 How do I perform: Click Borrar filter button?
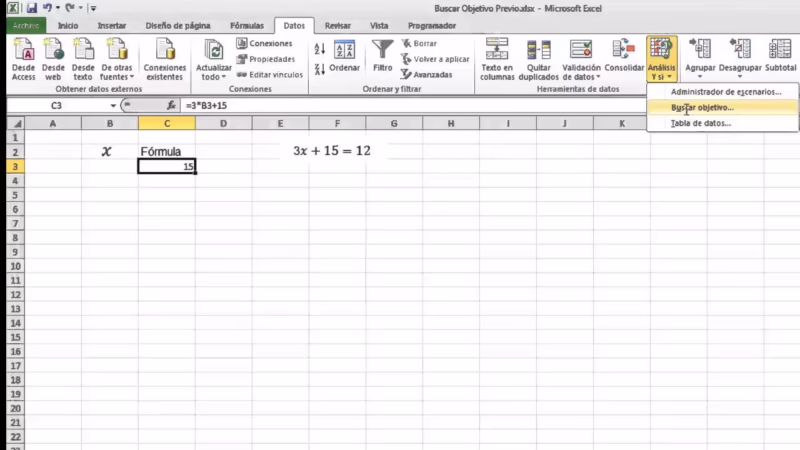pyautogui.click(x=419, y=43)
